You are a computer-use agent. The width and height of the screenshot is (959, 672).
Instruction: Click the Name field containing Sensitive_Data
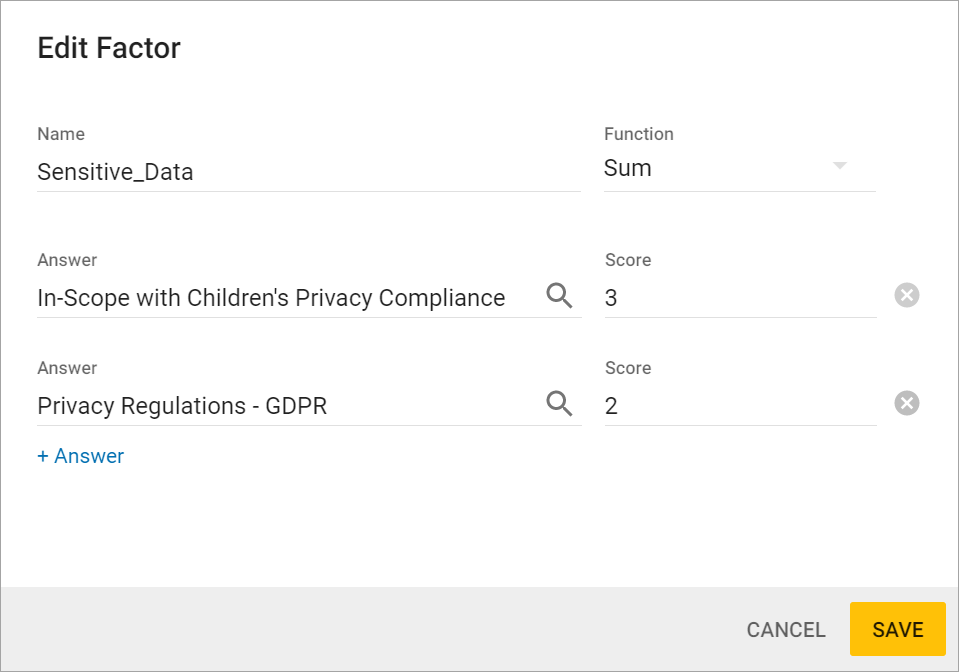(300, 172)
